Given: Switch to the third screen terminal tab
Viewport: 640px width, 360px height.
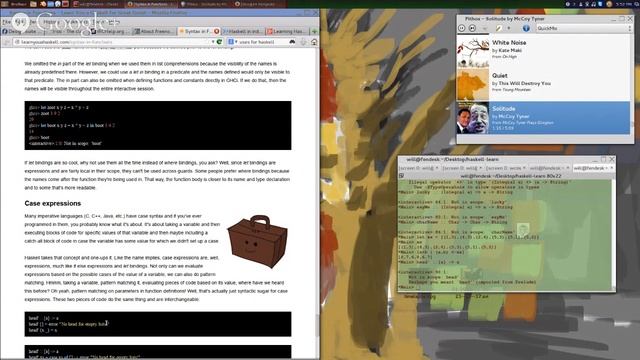Looking at the screenshot, I should [506, 168].
